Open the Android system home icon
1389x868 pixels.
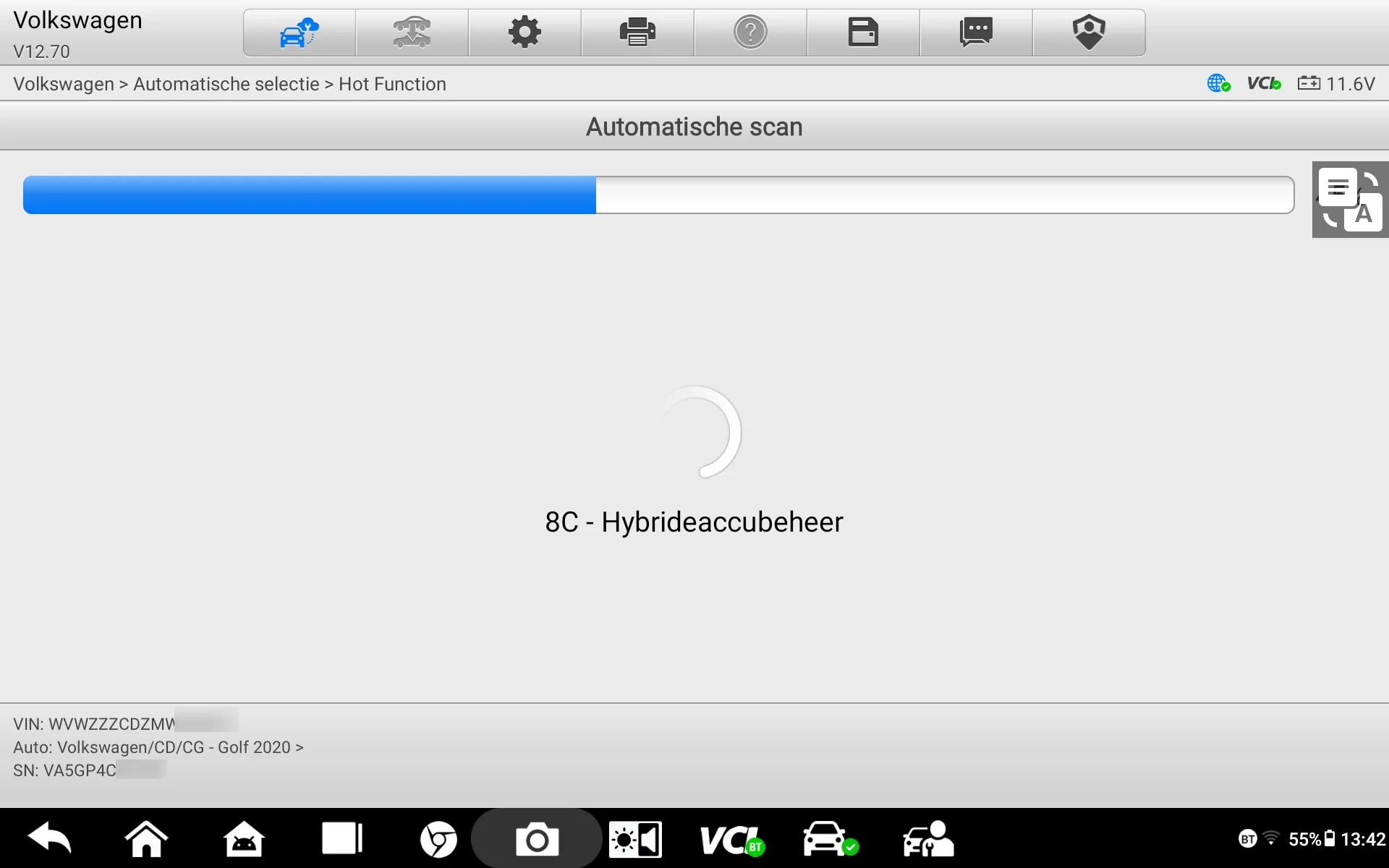(244, 839)
